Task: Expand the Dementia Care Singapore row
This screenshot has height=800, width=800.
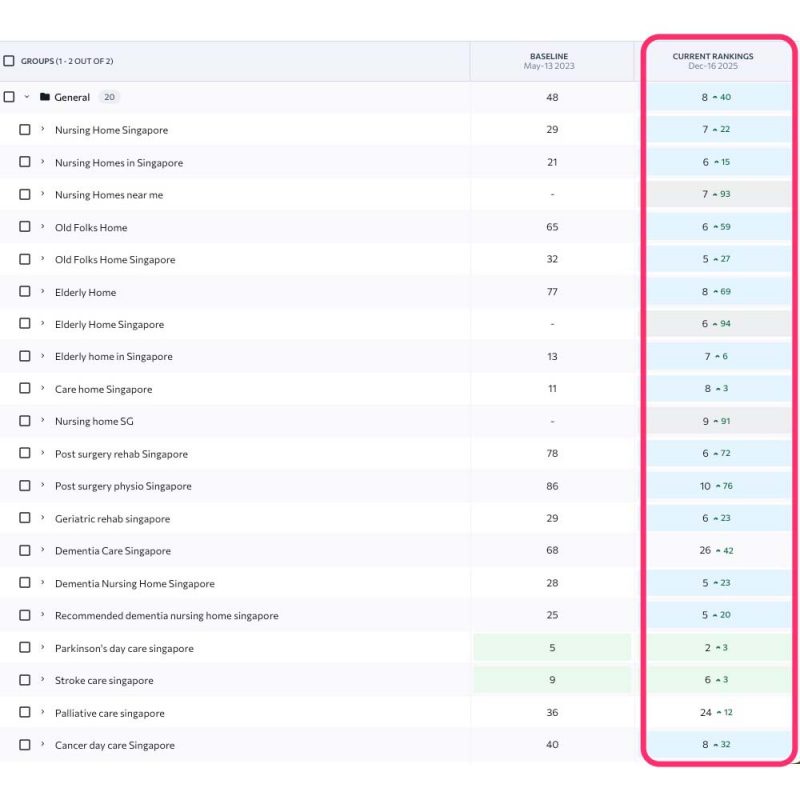Action: (43, 551)
